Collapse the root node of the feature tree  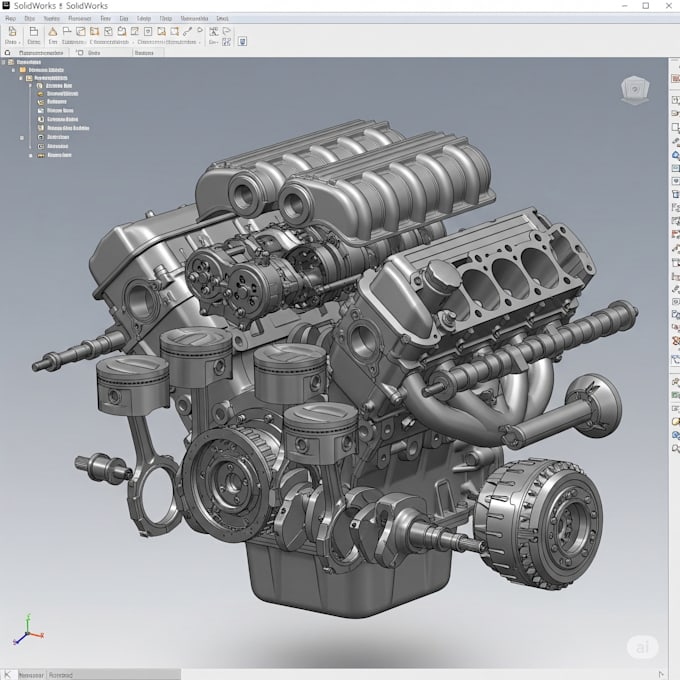coord(5,61)
